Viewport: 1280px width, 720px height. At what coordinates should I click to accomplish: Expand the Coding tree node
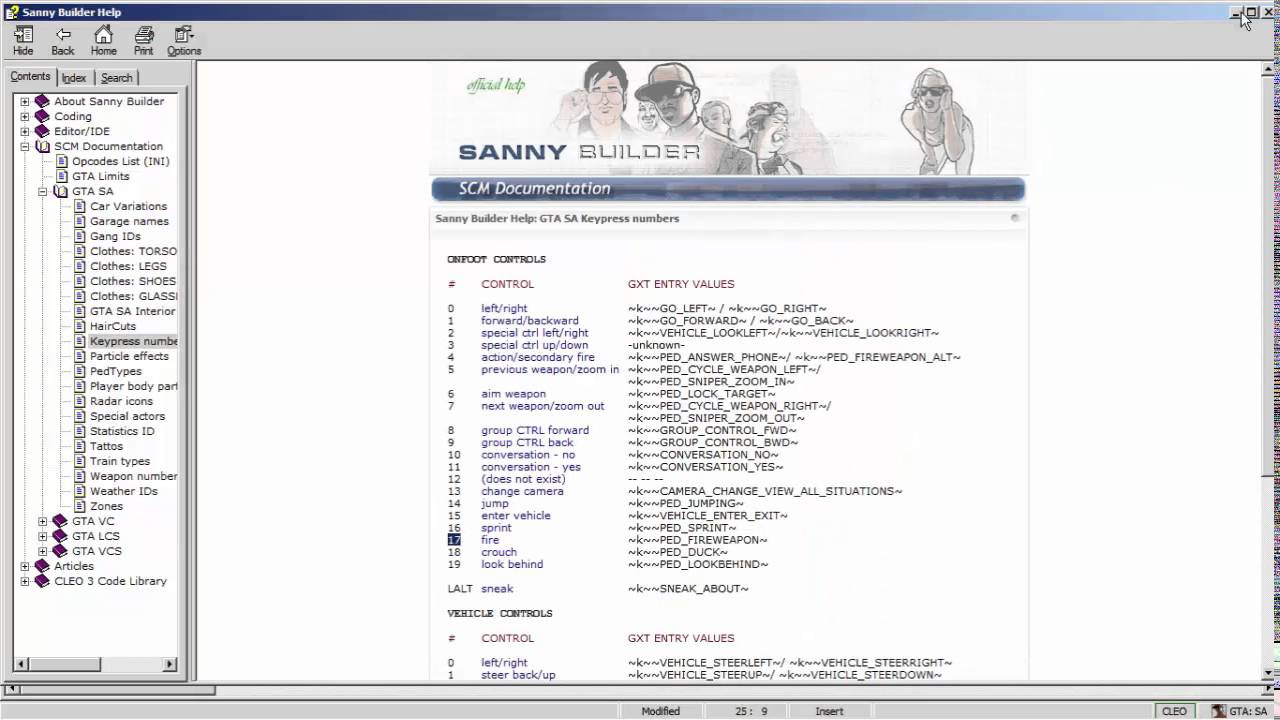click(25, 116)
